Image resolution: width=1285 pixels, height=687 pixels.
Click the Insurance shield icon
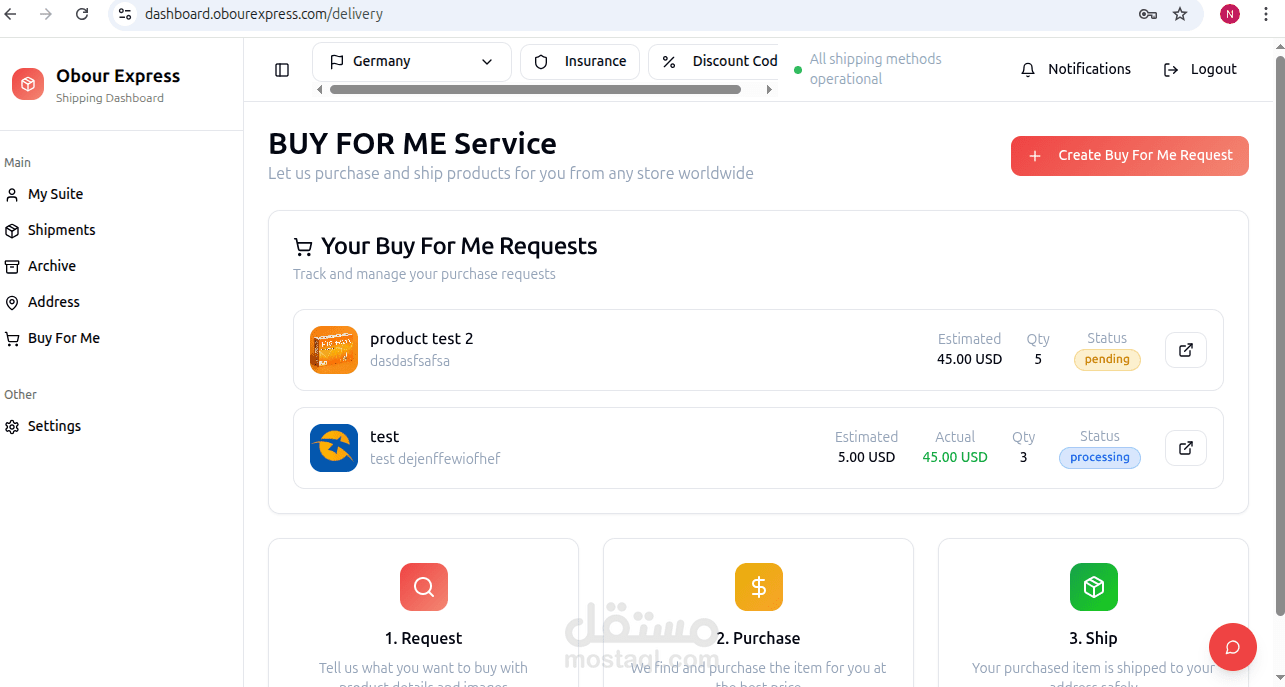coord(541,61)
